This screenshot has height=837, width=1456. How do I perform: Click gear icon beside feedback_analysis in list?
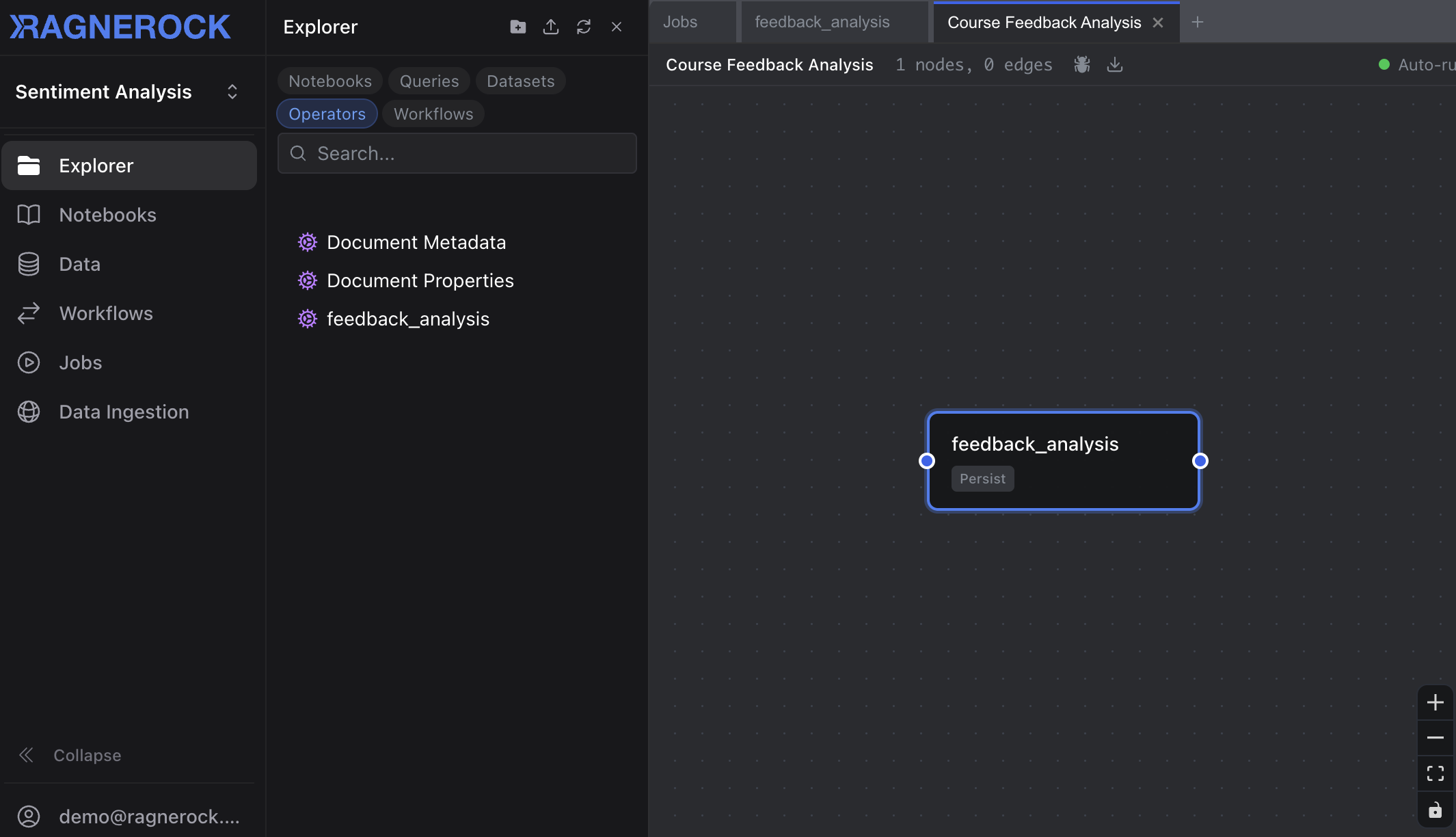click(308, 319)
